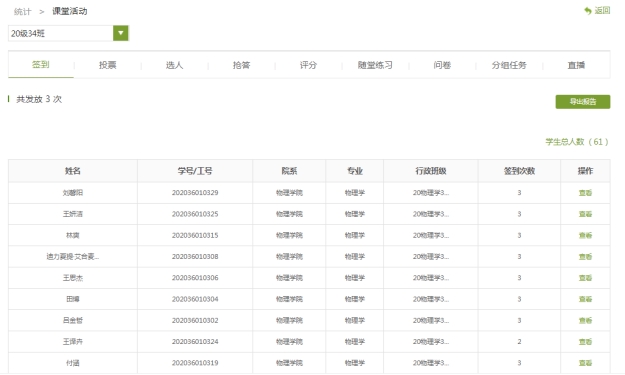
Task: Open the 随堂练习 tab
Action: coord(375,65)
